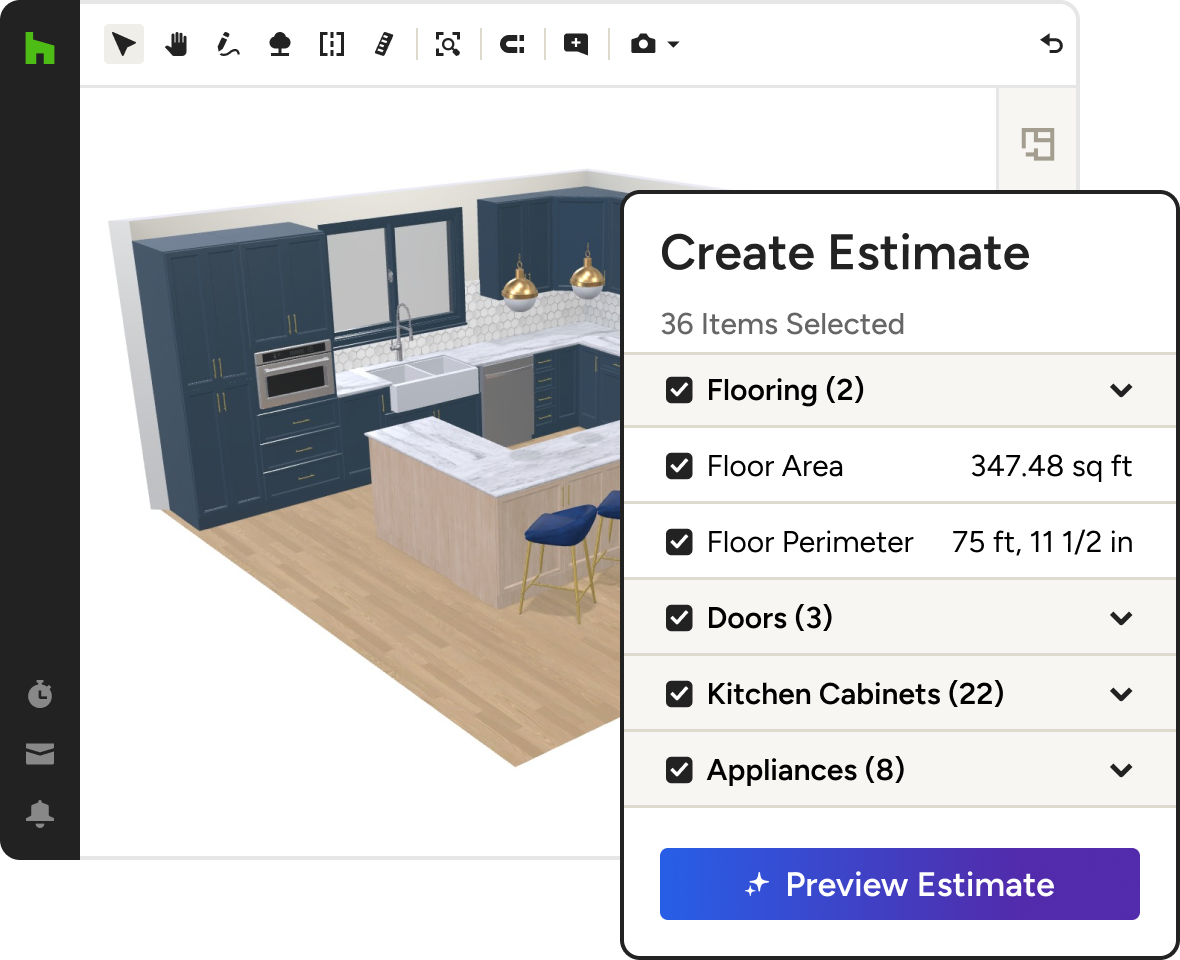
Task: Deselect the Appliances checkbox
Action: coord(679,770)
